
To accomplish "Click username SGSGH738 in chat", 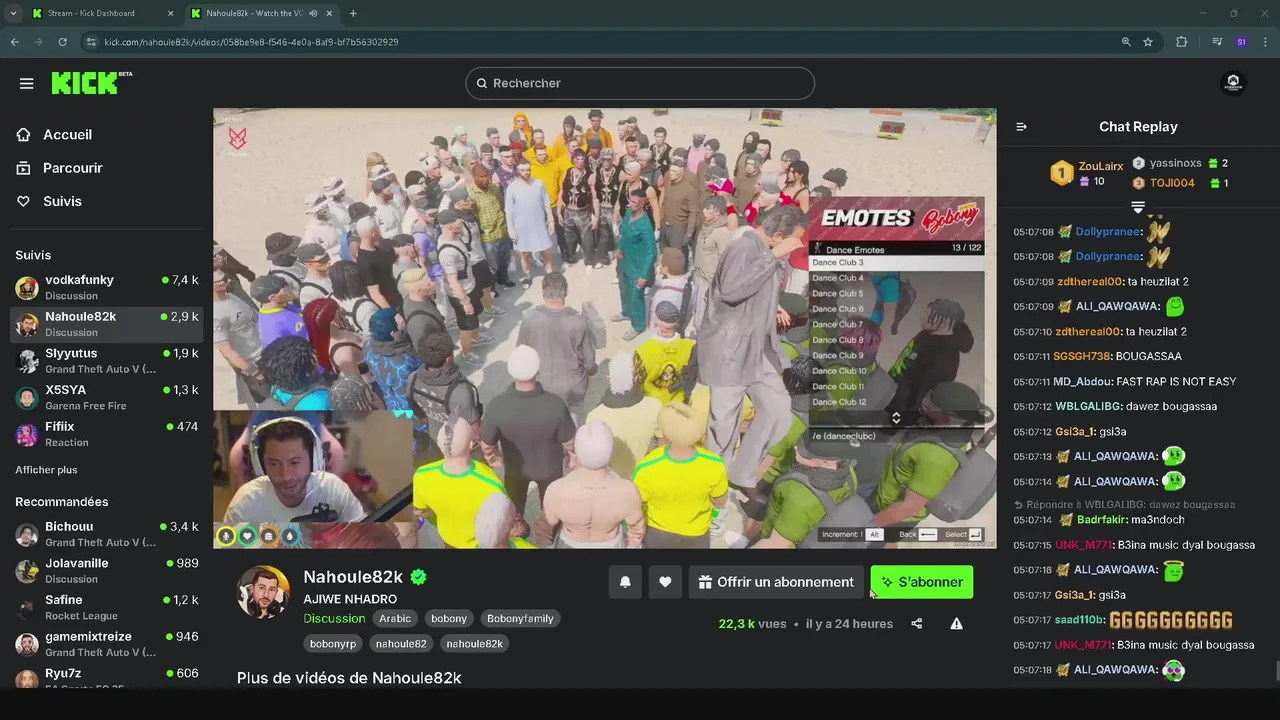I will pyautogui.click(x=1082, y=357).
